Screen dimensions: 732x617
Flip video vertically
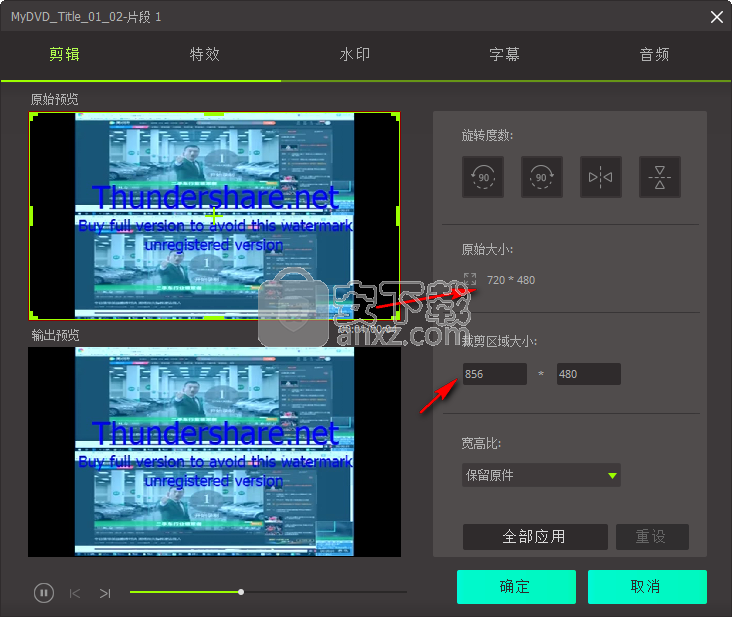point(659,177)
